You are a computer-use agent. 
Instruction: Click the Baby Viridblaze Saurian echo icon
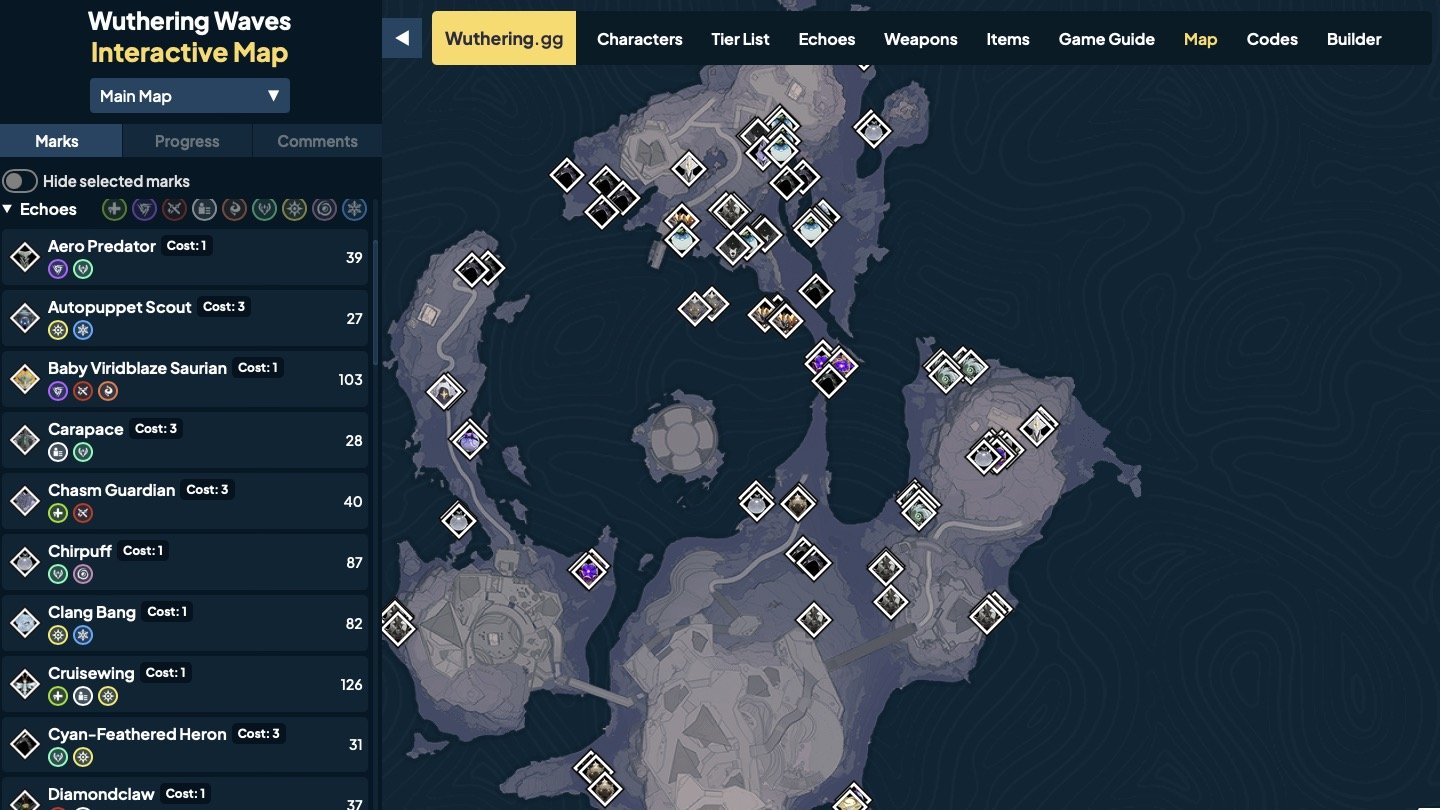[x=25, y=380]
